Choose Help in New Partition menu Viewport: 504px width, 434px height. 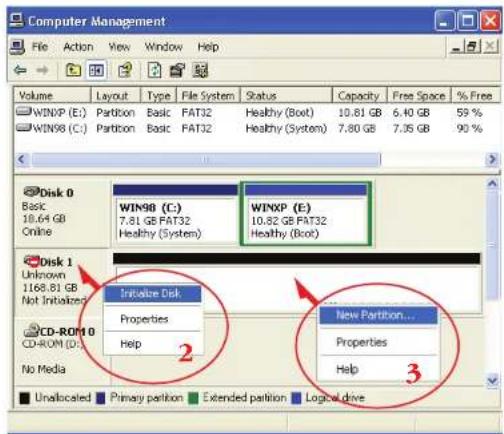pos(378,369)
